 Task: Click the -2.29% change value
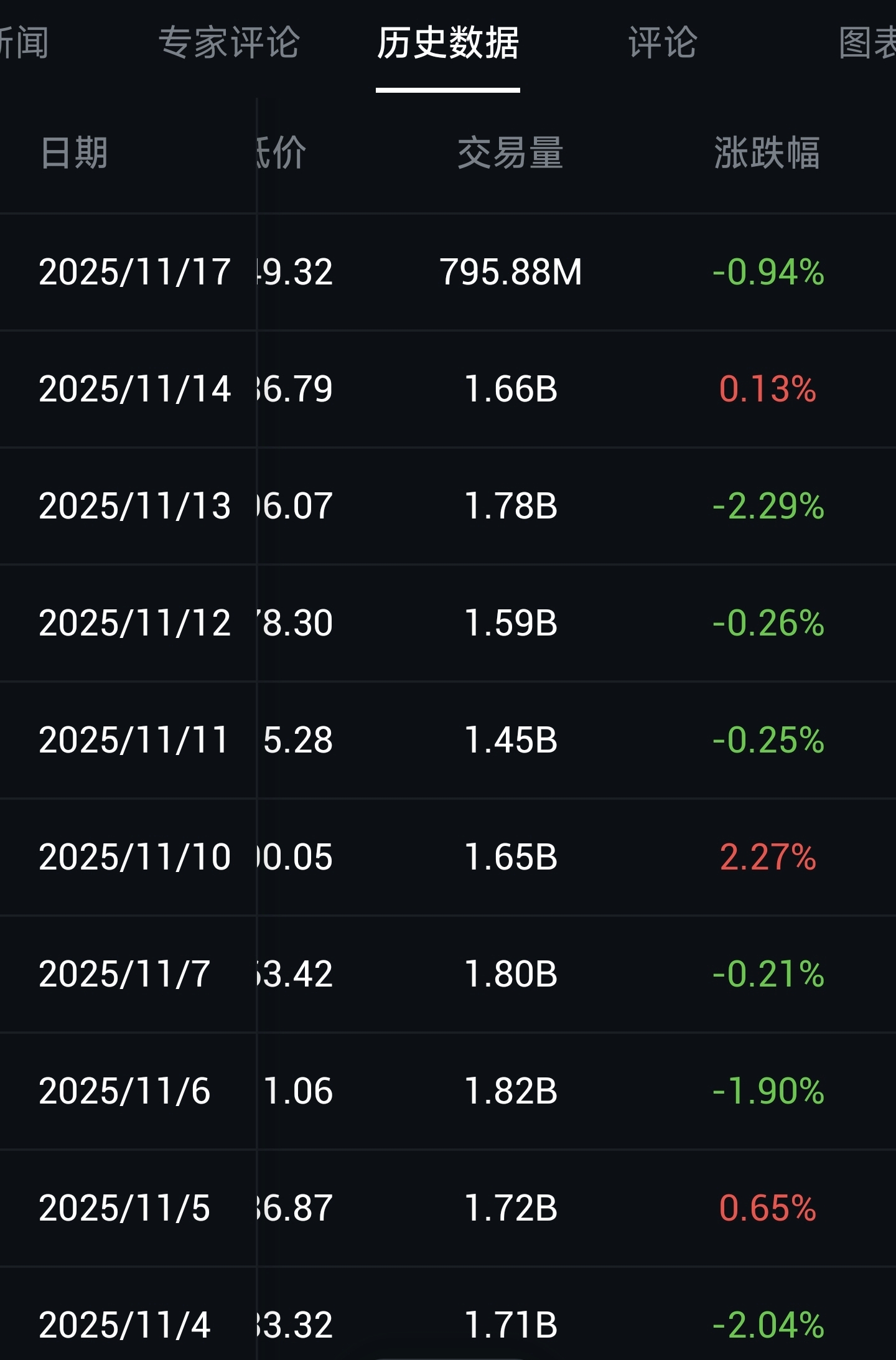(x=768, y=506)
